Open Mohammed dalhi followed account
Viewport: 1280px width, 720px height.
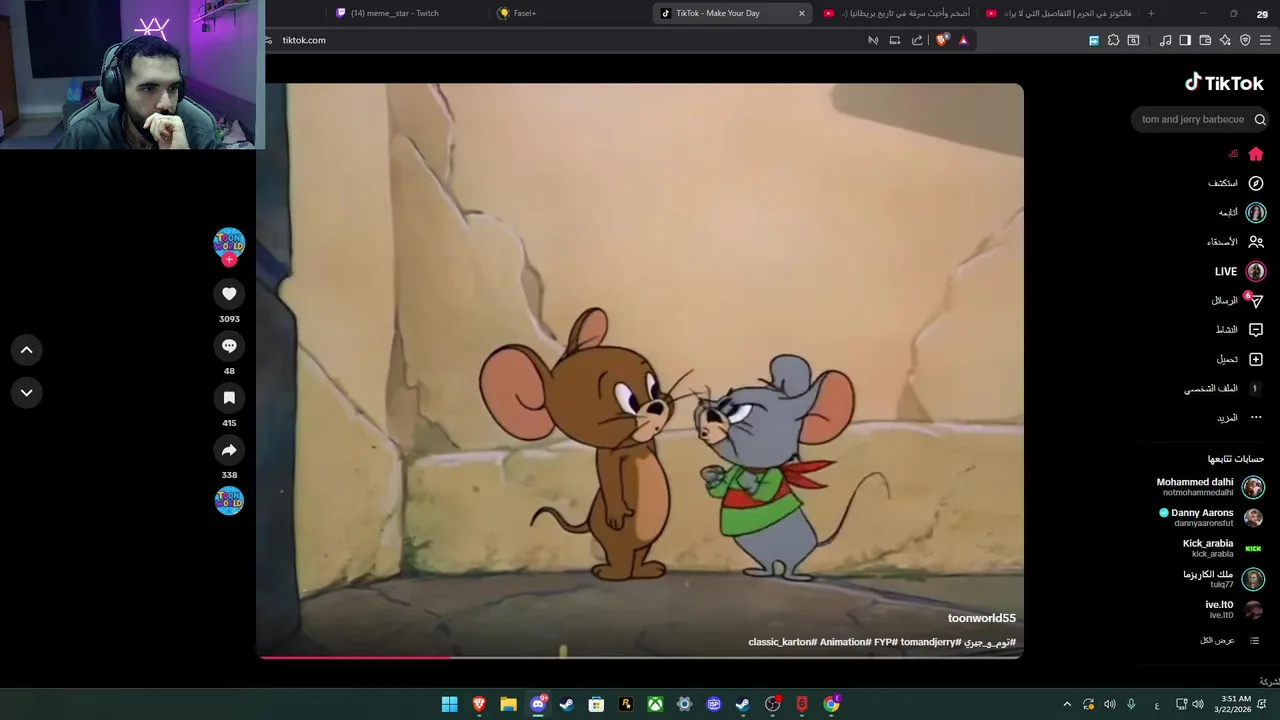[x=1210, y=487]
